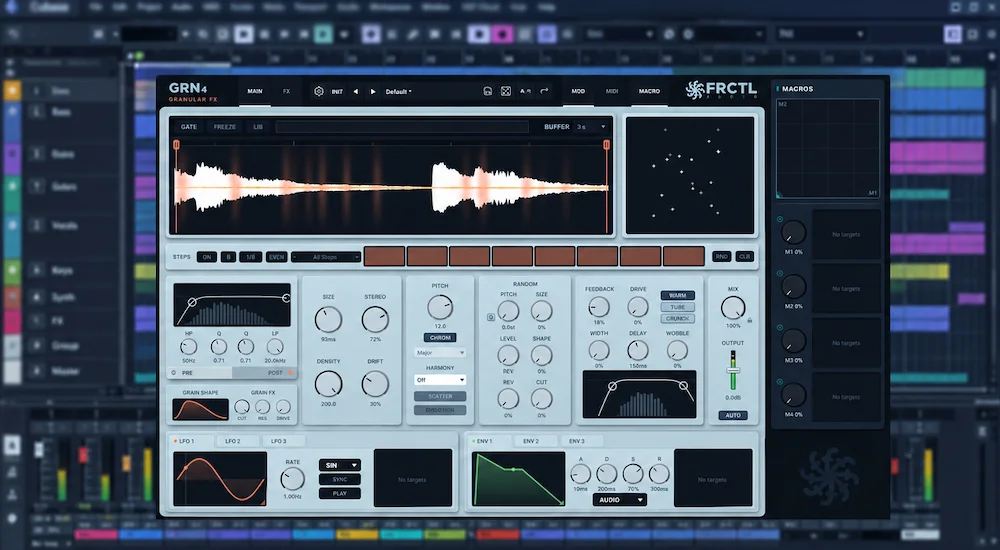This screenshot has height=550, width=1000.
Task: Toggle the CHROM pitch mode
Action: [440, 338]
